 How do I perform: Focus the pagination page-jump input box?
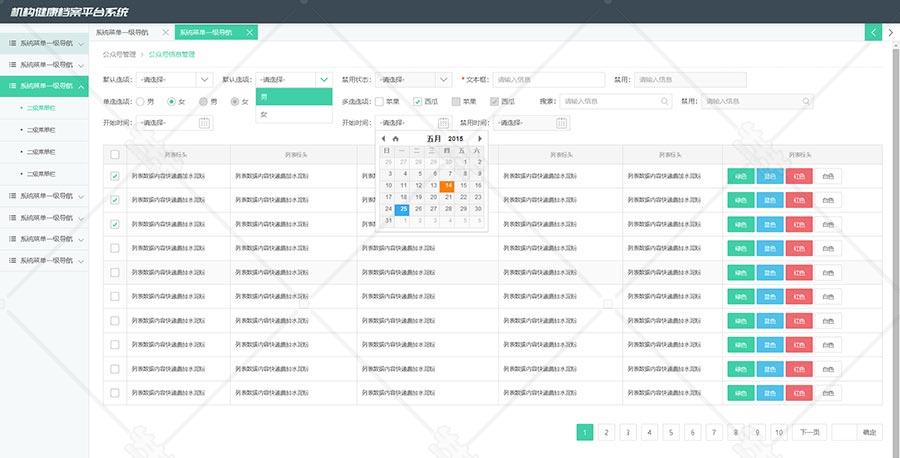click(x=844, y=433)
